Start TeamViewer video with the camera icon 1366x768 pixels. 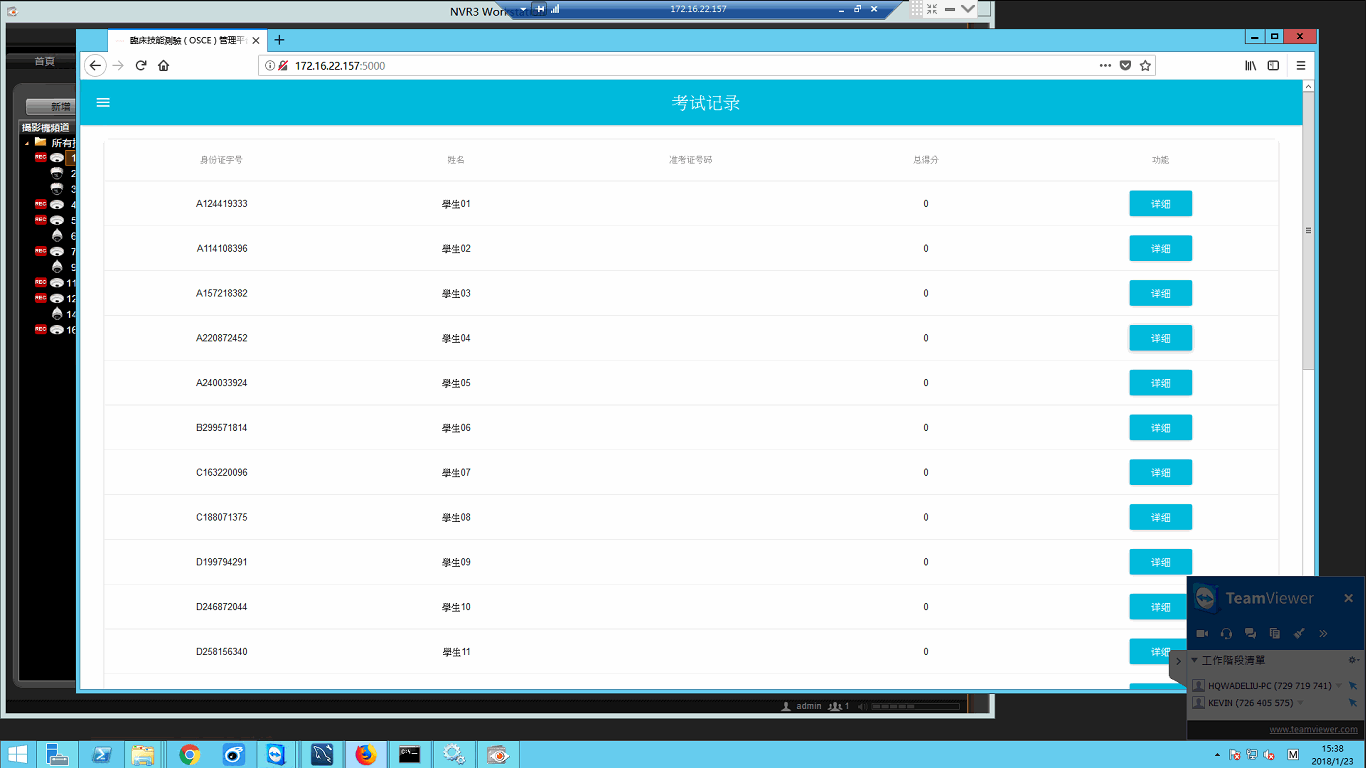(x=1202, y=633)
